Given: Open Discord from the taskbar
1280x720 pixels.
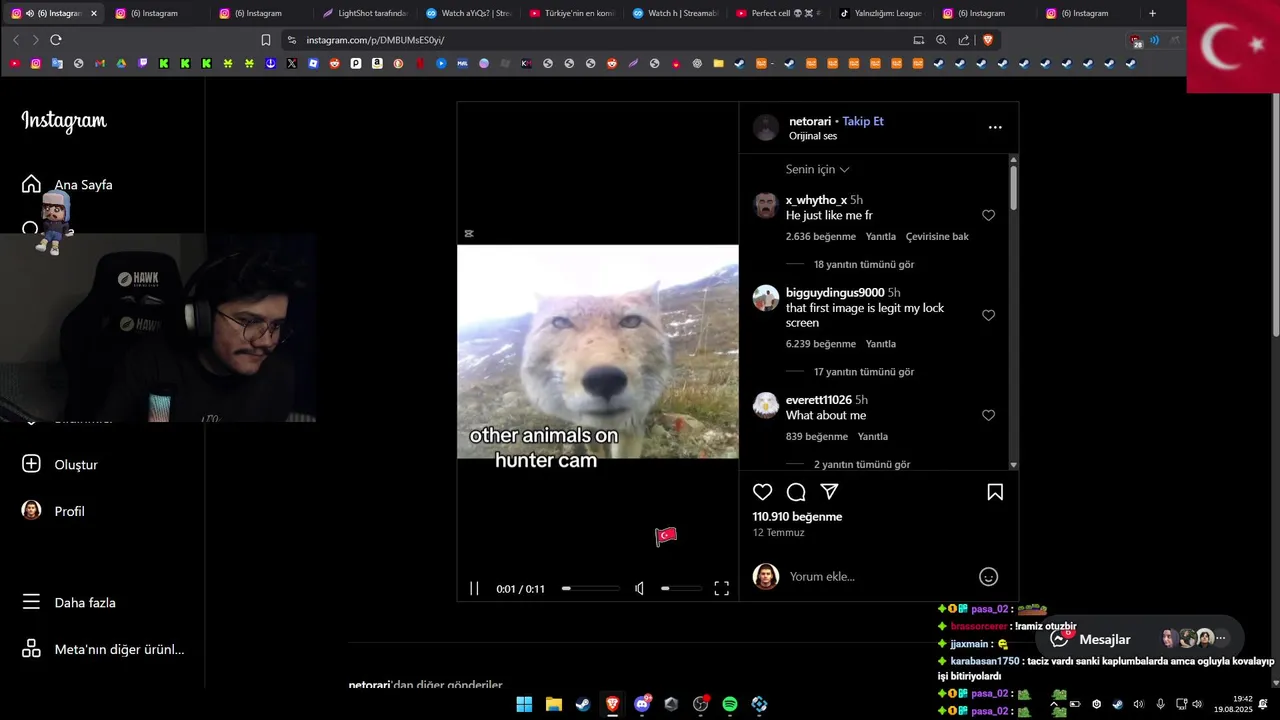Looking at the screenshot, I should pyautogui.click(x=642, y=704).
